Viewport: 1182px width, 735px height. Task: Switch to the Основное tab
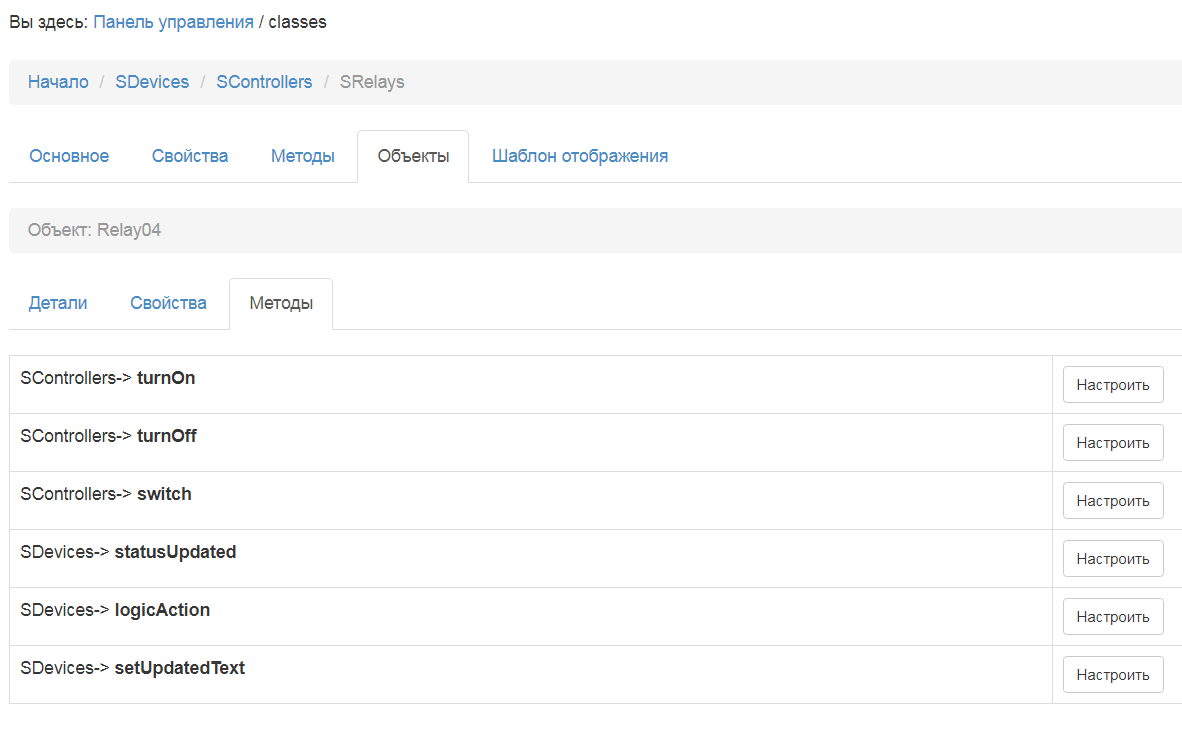(69, 156)
